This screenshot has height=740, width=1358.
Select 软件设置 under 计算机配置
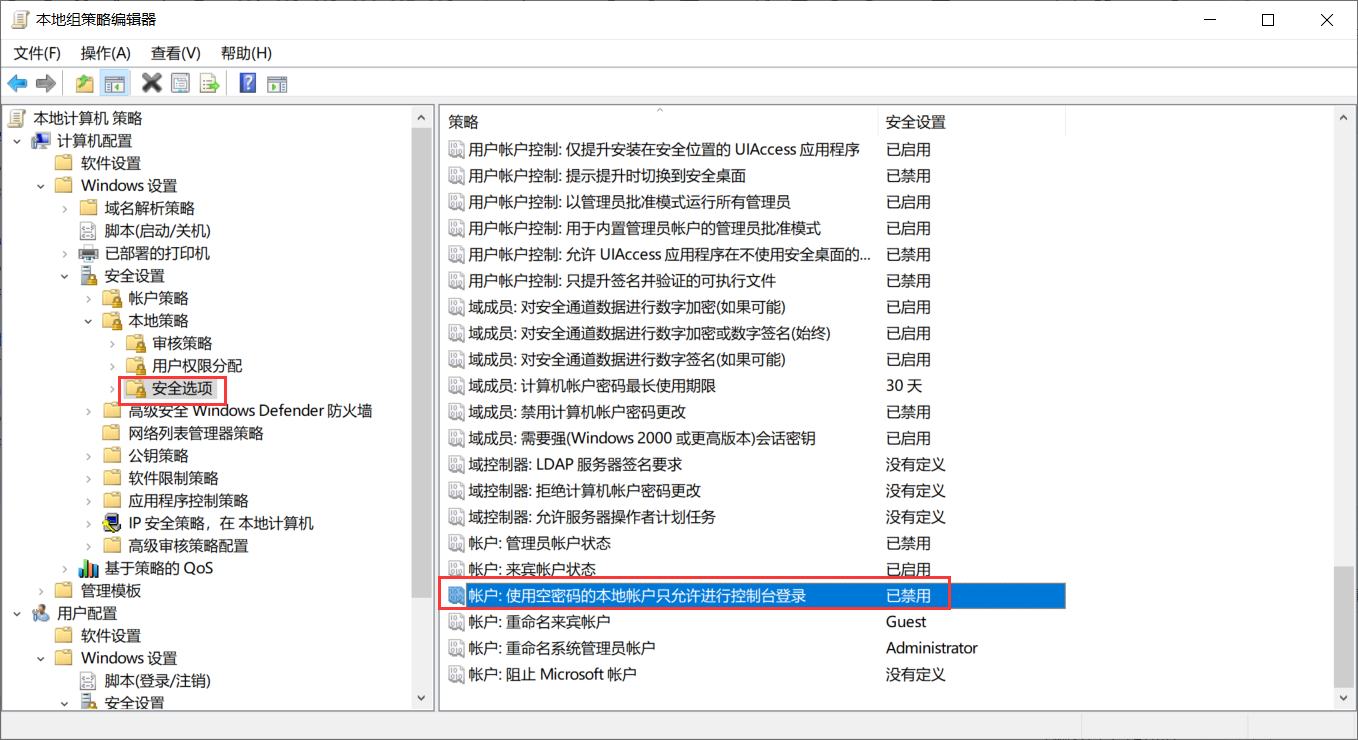point(111,163)
